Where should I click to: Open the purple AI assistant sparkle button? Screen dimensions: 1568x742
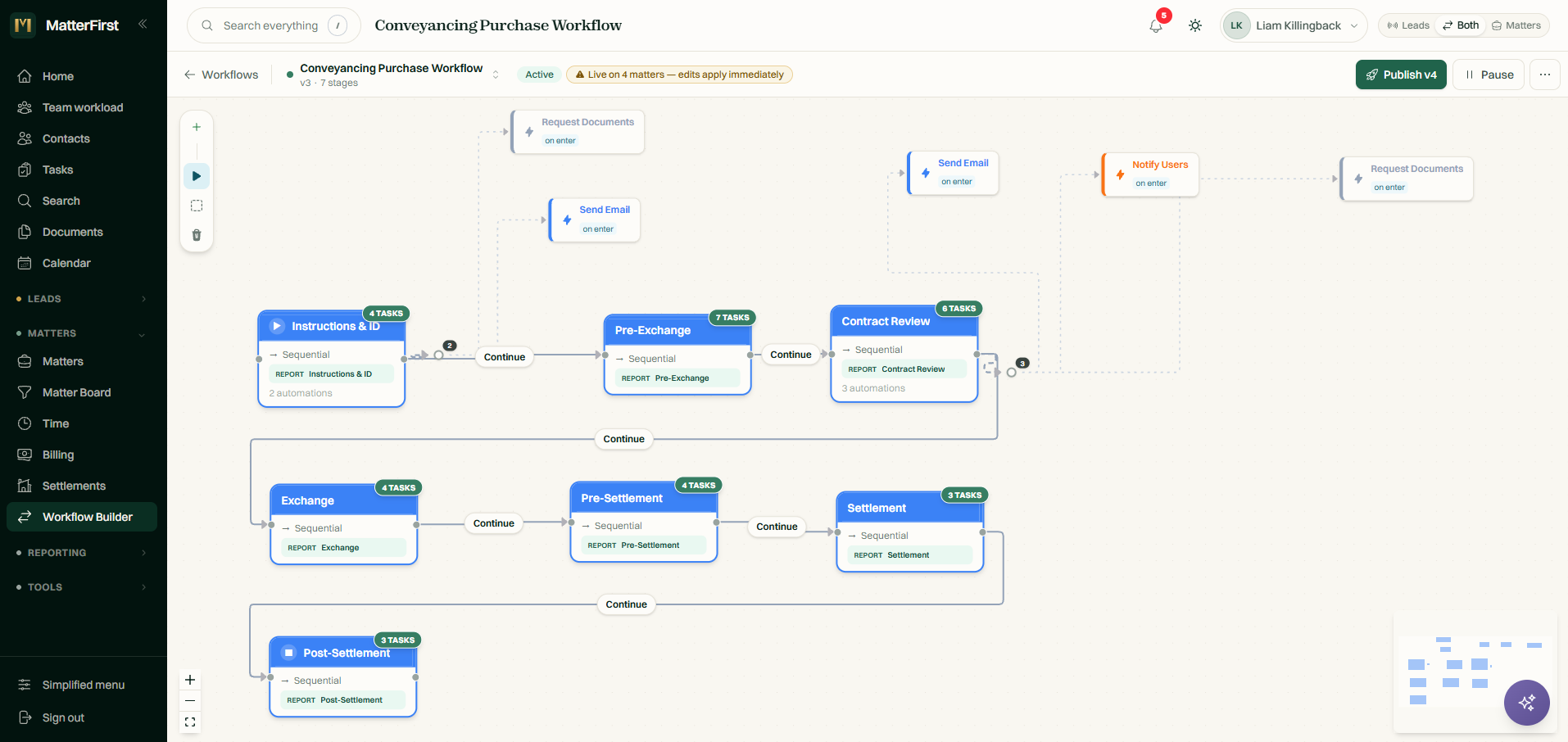coord(1526,702)
